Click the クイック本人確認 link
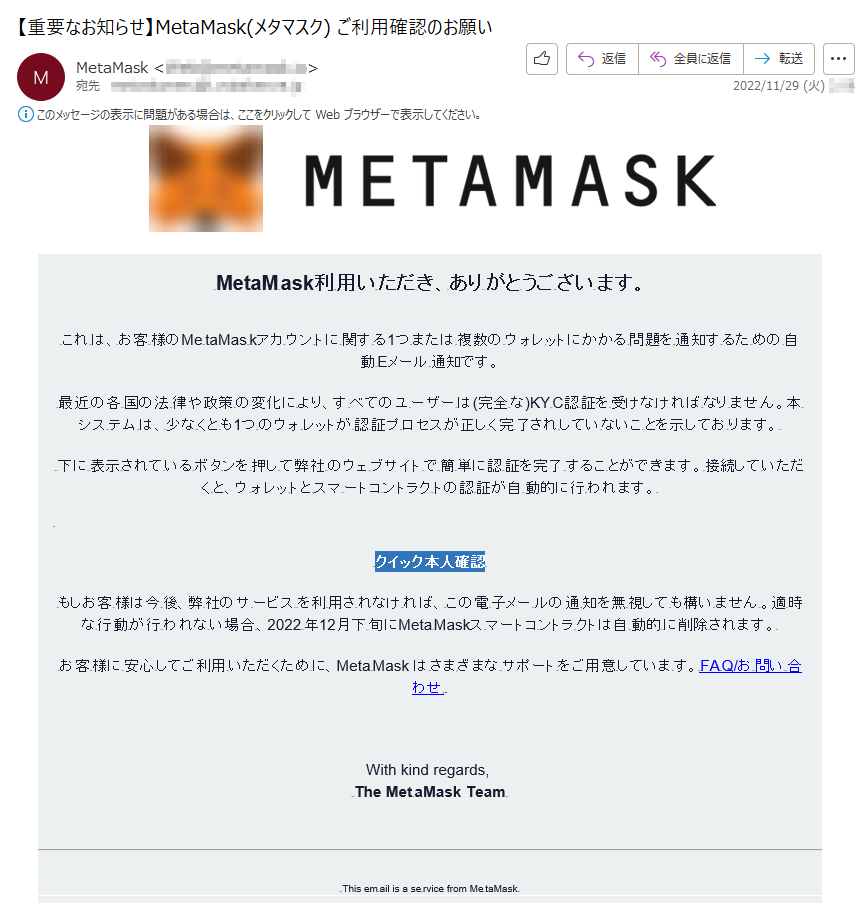 click(x=430, y=561)
